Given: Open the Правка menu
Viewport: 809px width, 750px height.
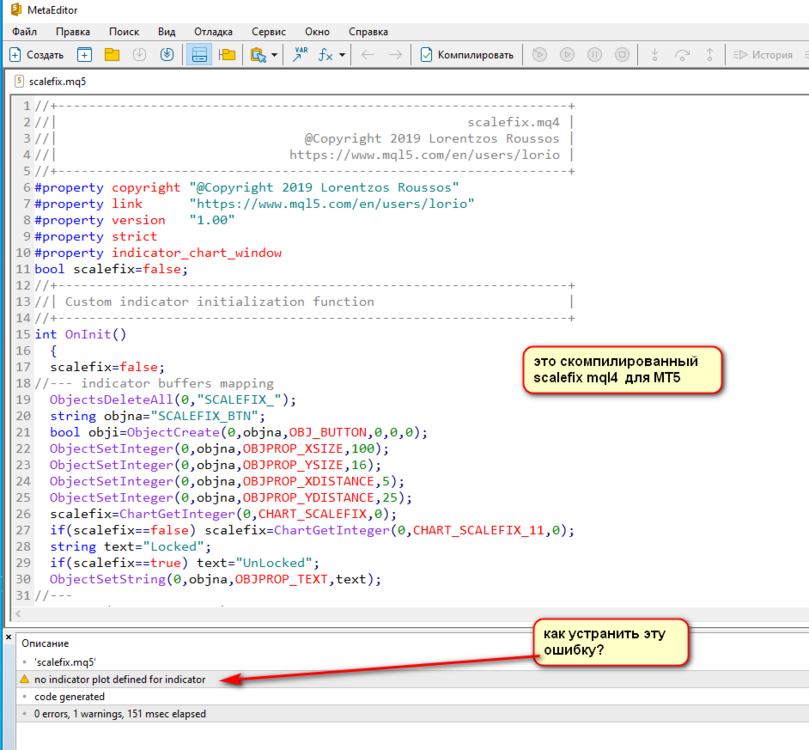Looking at the screenshot, I should coord(73,31).
